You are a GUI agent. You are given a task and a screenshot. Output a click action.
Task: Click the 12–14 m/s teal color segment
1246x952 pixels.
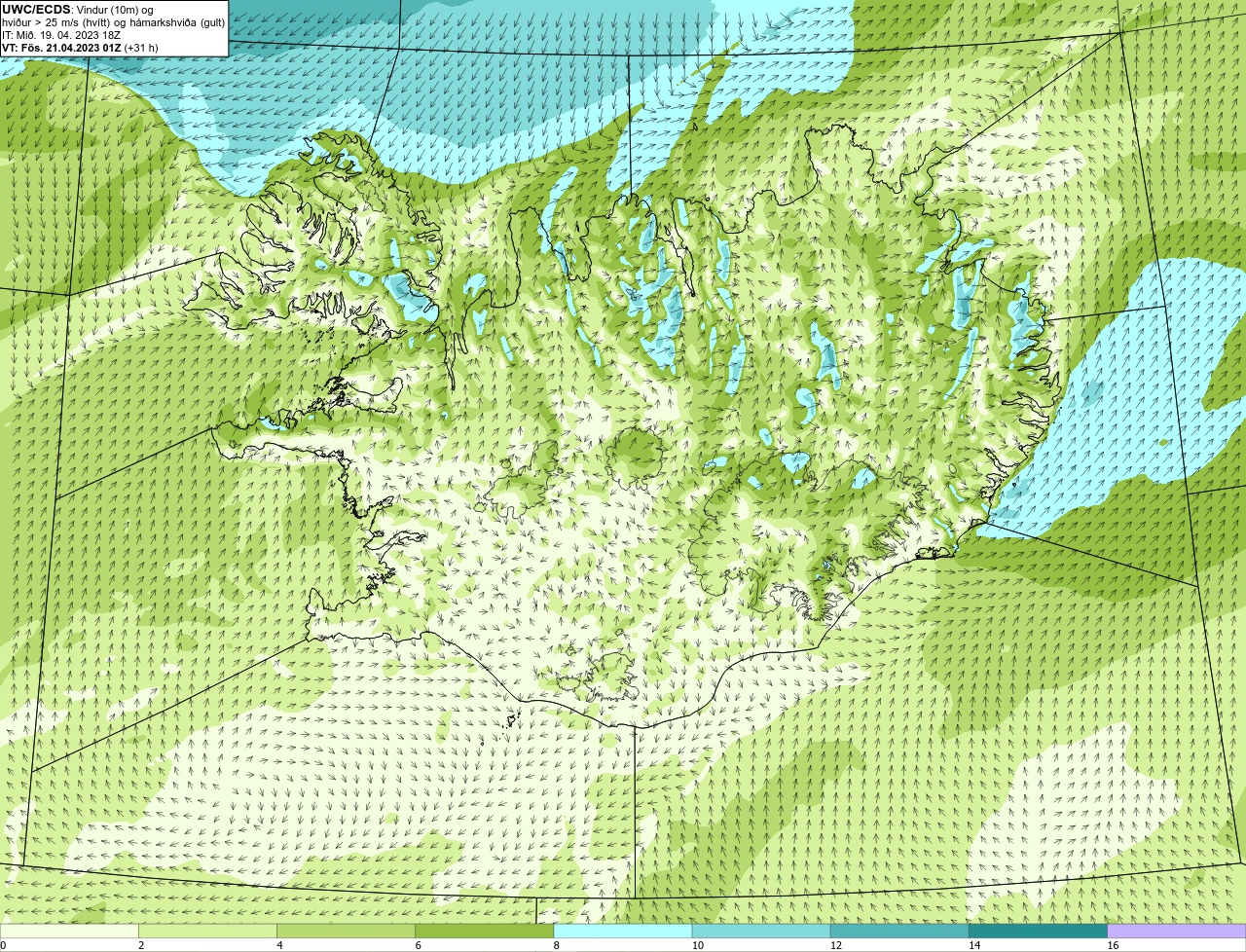click(x=899, y=932)
